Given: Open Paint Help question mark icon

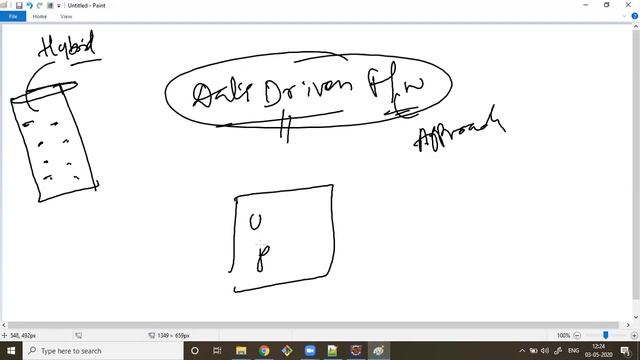Looking at the screenshot, I should pos(635,16).
